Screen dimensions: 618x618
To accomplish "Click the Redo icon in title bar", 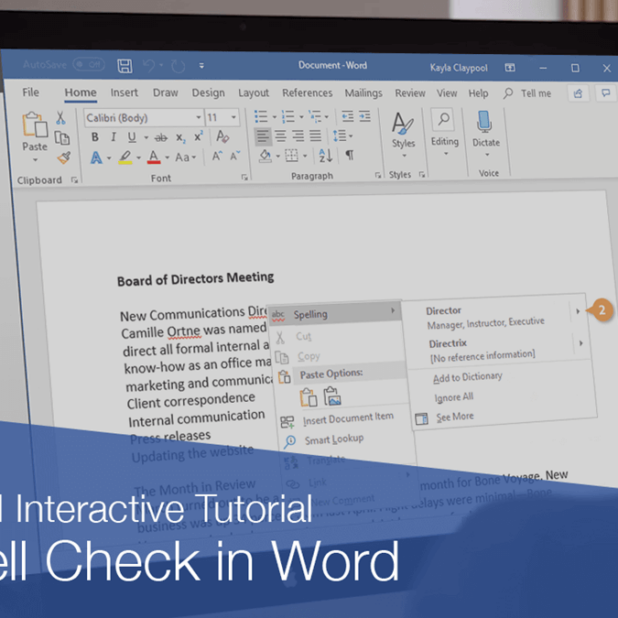I will [178, 66].
